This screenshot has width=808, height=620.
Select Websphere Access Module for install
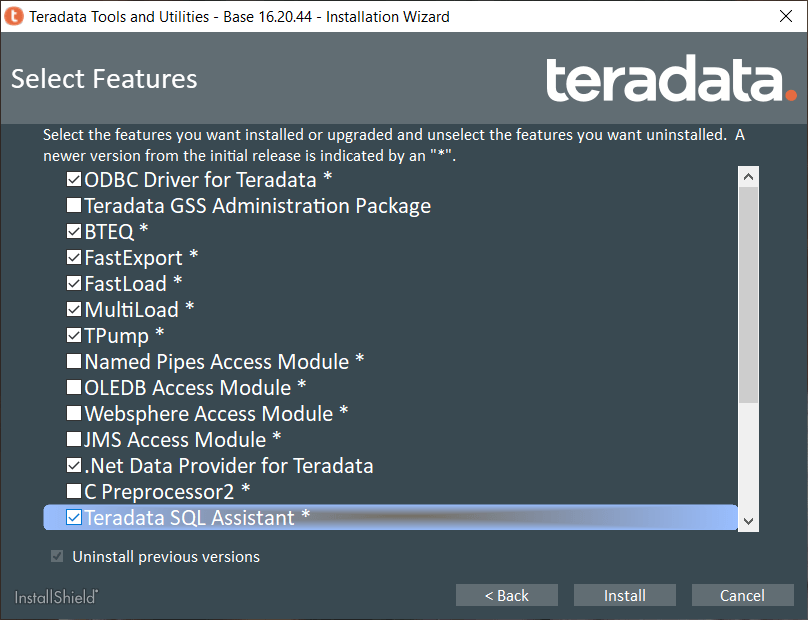coord(74,413)
